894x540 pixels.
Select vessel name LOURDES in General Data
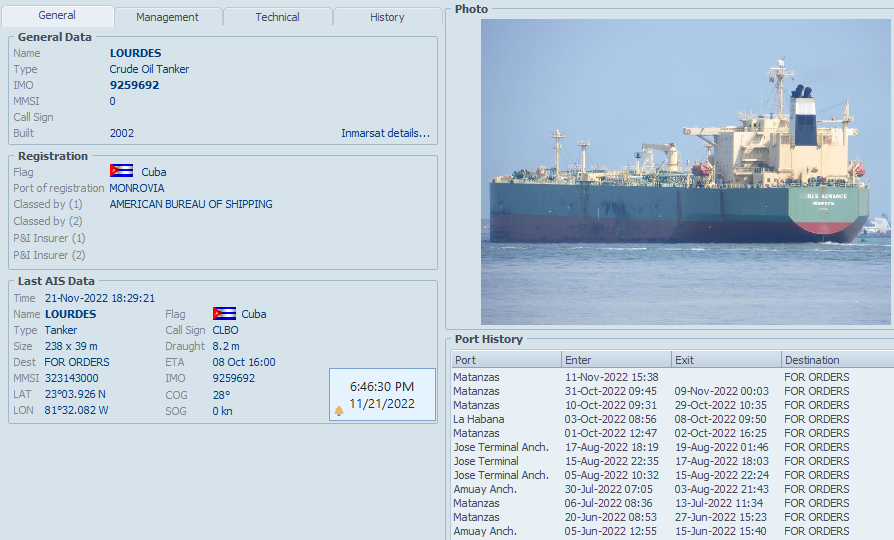(136, 53)
